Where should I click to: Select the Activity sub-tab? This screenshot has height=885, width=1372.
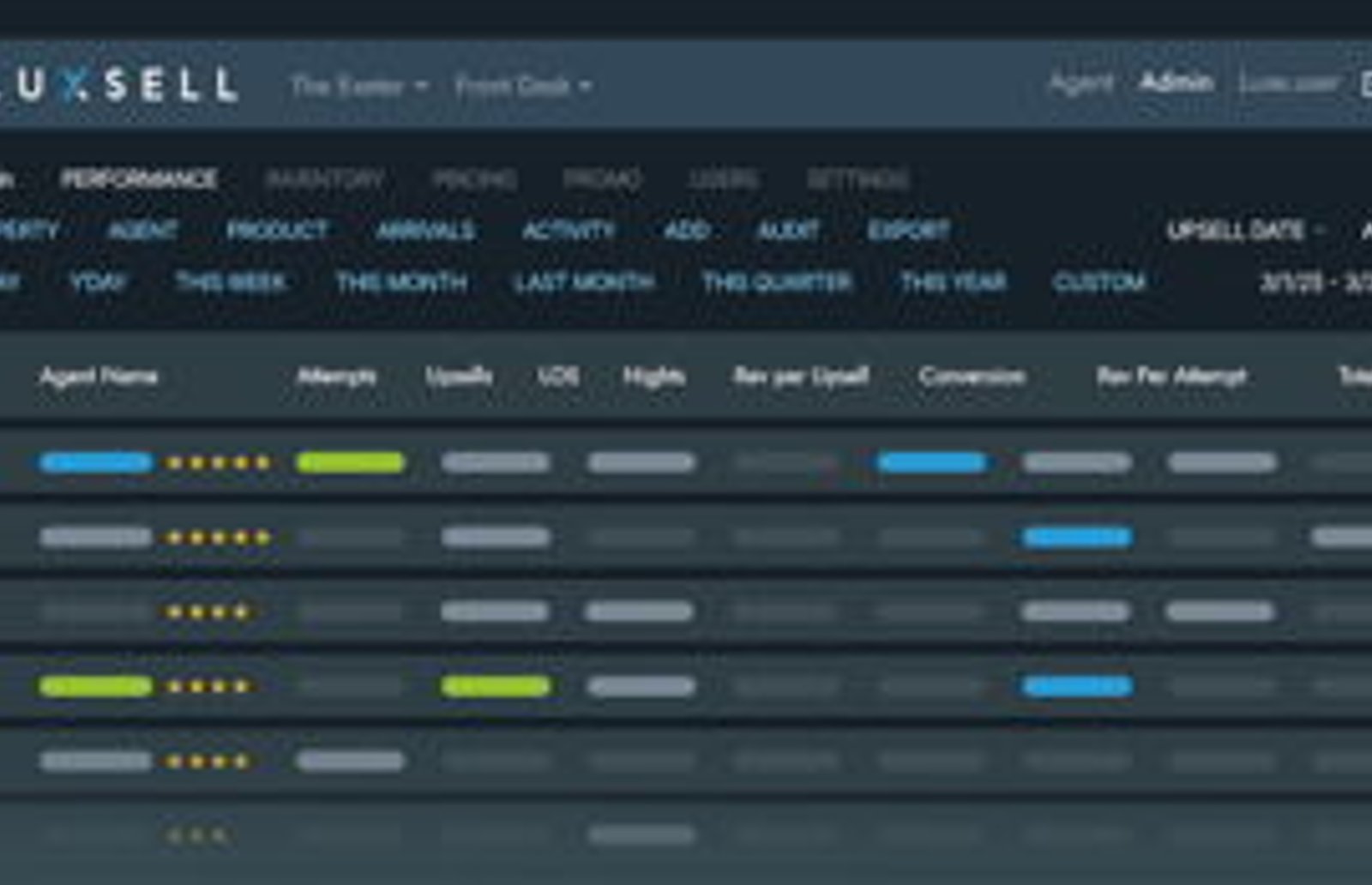pyautogui.click(x=569, y=230)
